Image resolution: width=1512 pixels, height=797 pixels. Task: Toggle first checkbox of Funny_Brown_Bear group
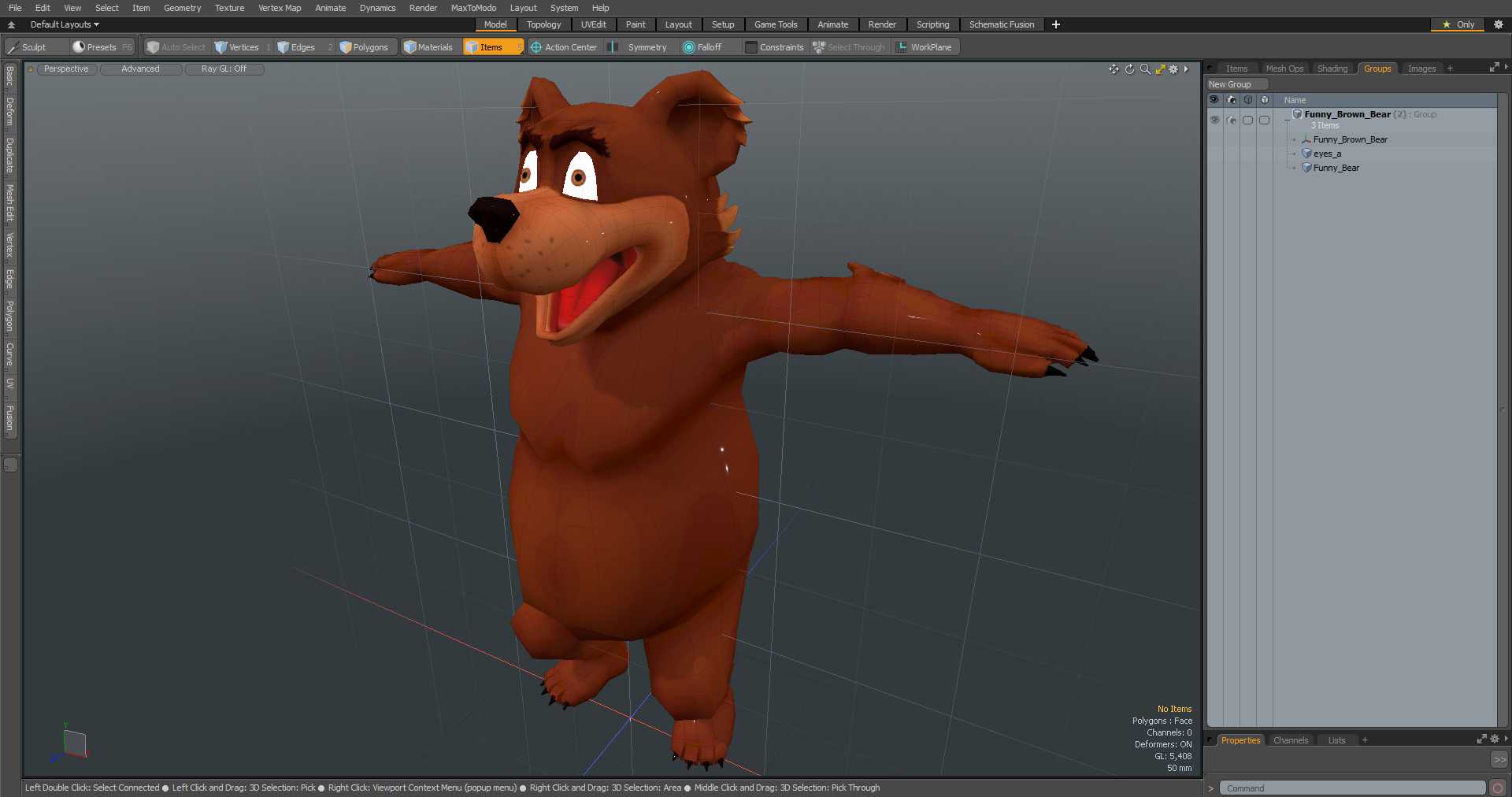tap(1247, 120)
